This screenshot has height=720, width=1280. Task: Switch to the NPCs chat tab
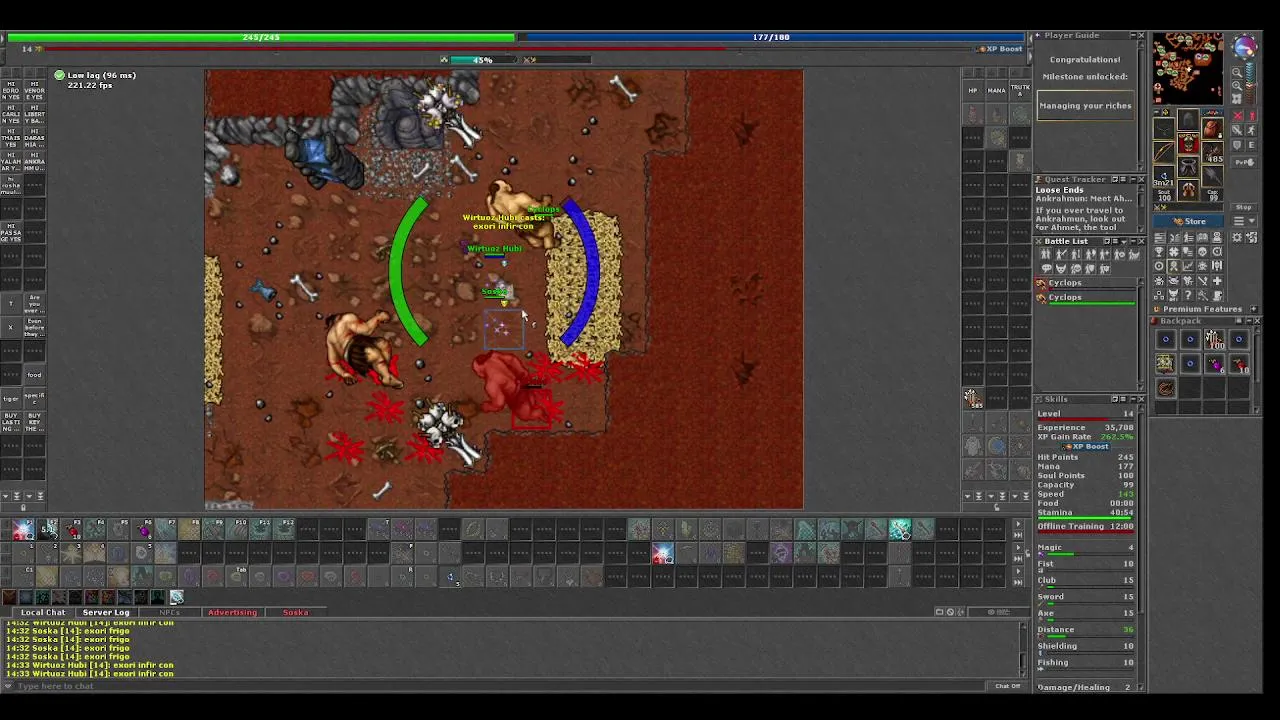pyautogui.click(x=169, y=612)
